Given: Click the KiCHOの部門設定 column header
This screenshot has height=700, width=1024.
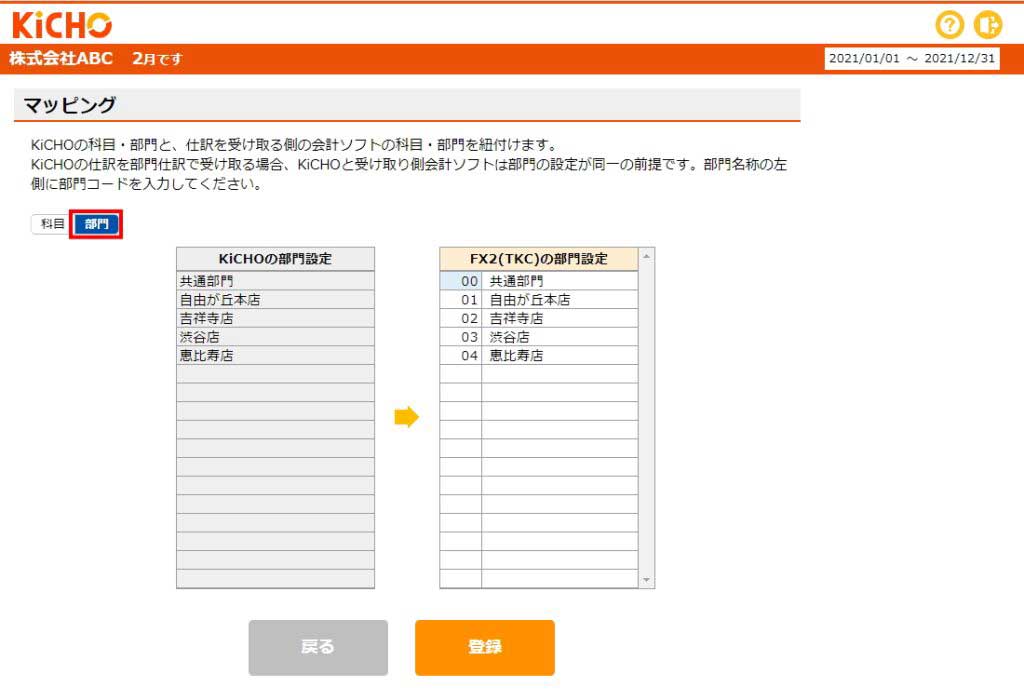Looking at the screenshot, I should tap(276, 259).
